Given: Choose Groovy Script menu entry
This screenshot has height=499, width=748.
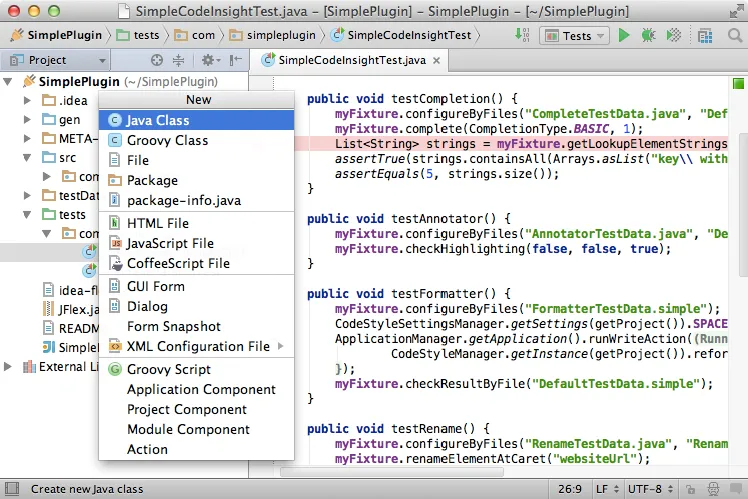Looking at the screenshot, I should 196,369.
